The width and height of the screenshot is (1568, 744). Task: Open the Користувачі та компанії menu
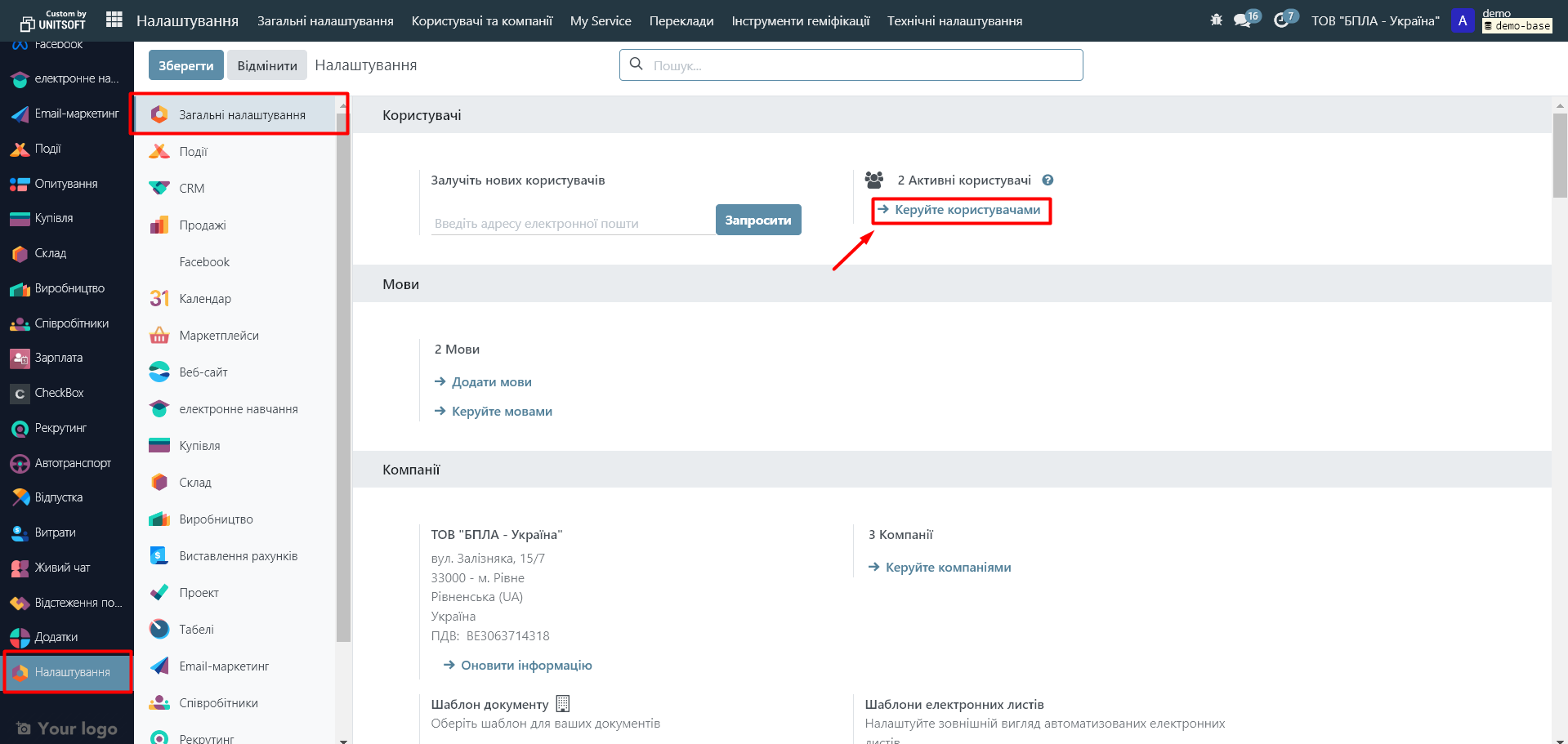tap(481, 20)
